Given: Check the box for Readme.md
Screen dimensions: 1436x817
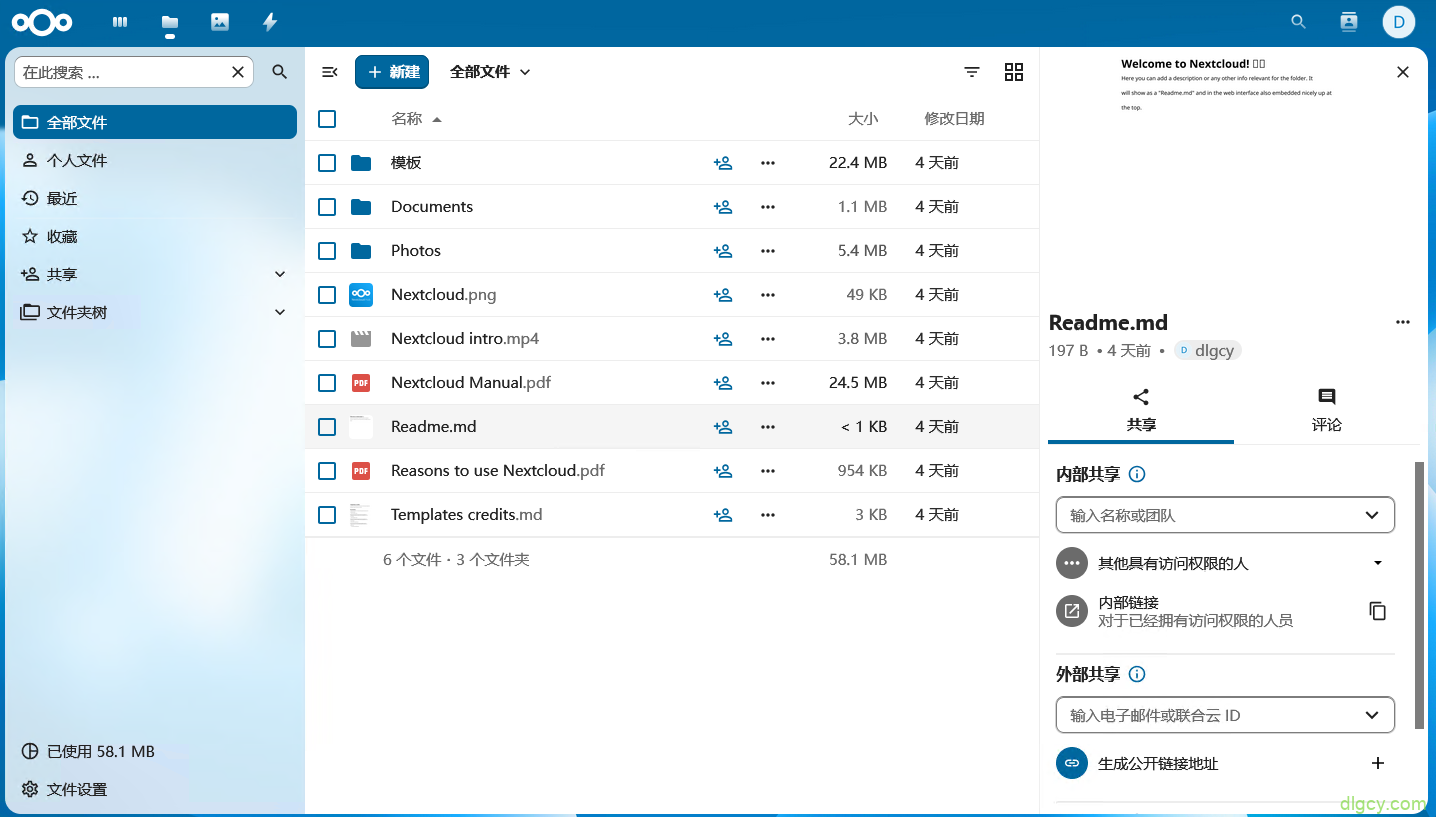Looking at the screenshot, I should tap(327, 427).
